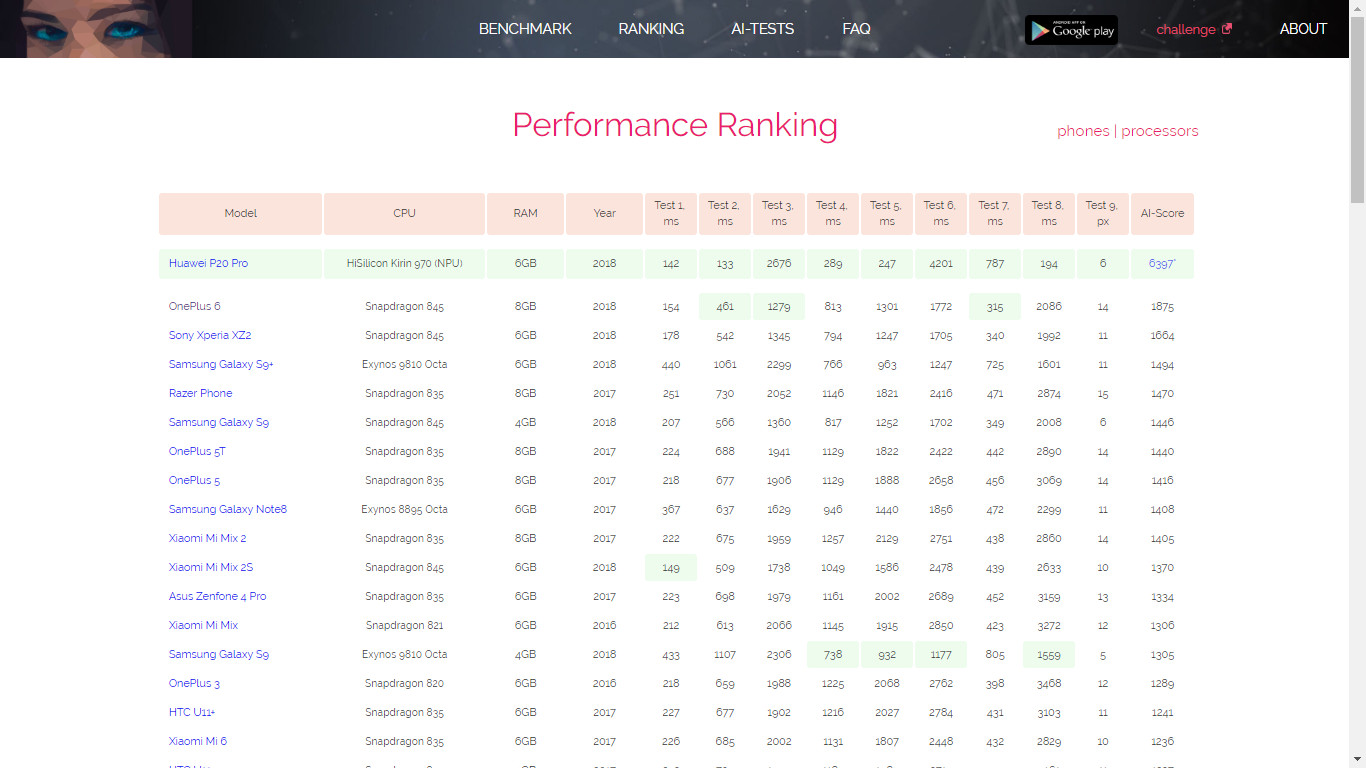Image resolution: width=1366 pixels, height=768 pixels.
Task: Click the AI-Score column header
Action: [x=1162, y=214]
